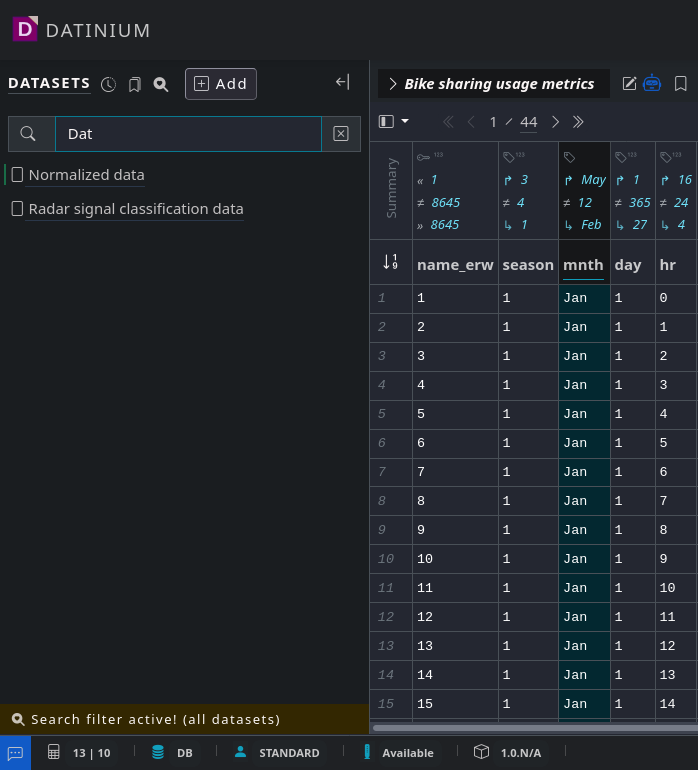Collapse the datasets side panel
The height and width of the screenshot is (770, 698).
[342, 82]
